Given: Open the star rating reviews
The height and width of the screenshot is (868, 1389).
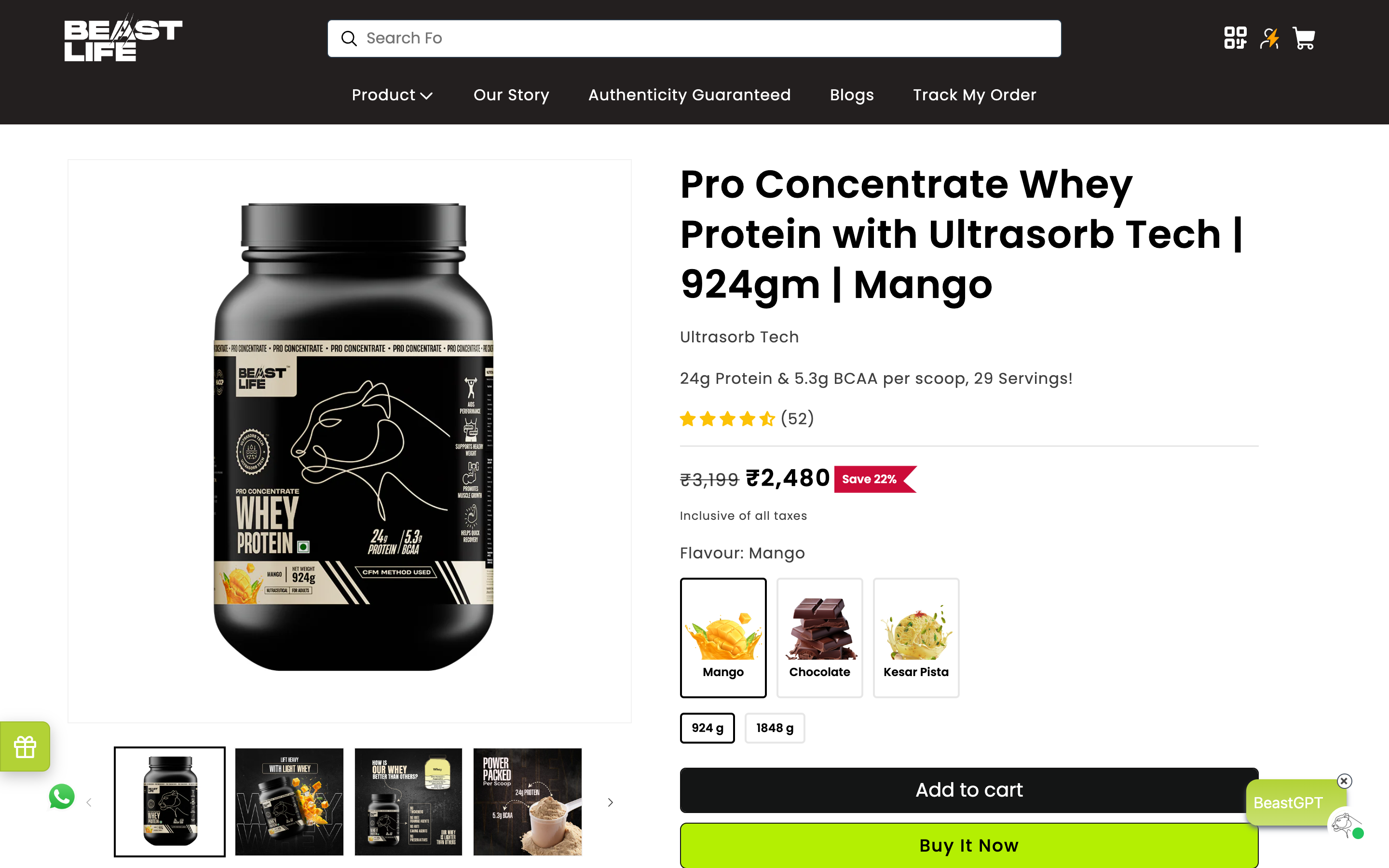Looking at the screenshot, I should pos(746,419).
